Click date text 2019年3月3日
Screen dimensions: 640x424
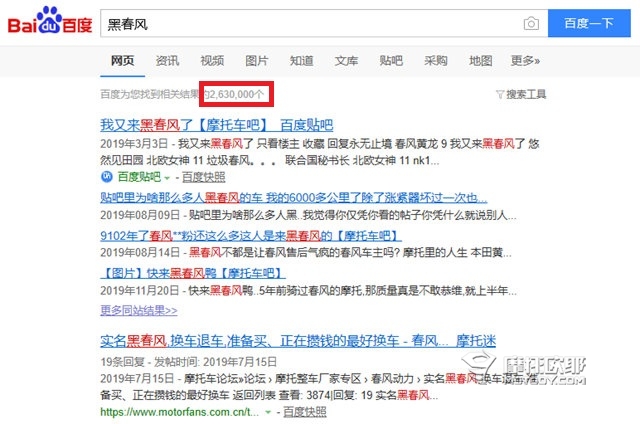tap(134, 144)
